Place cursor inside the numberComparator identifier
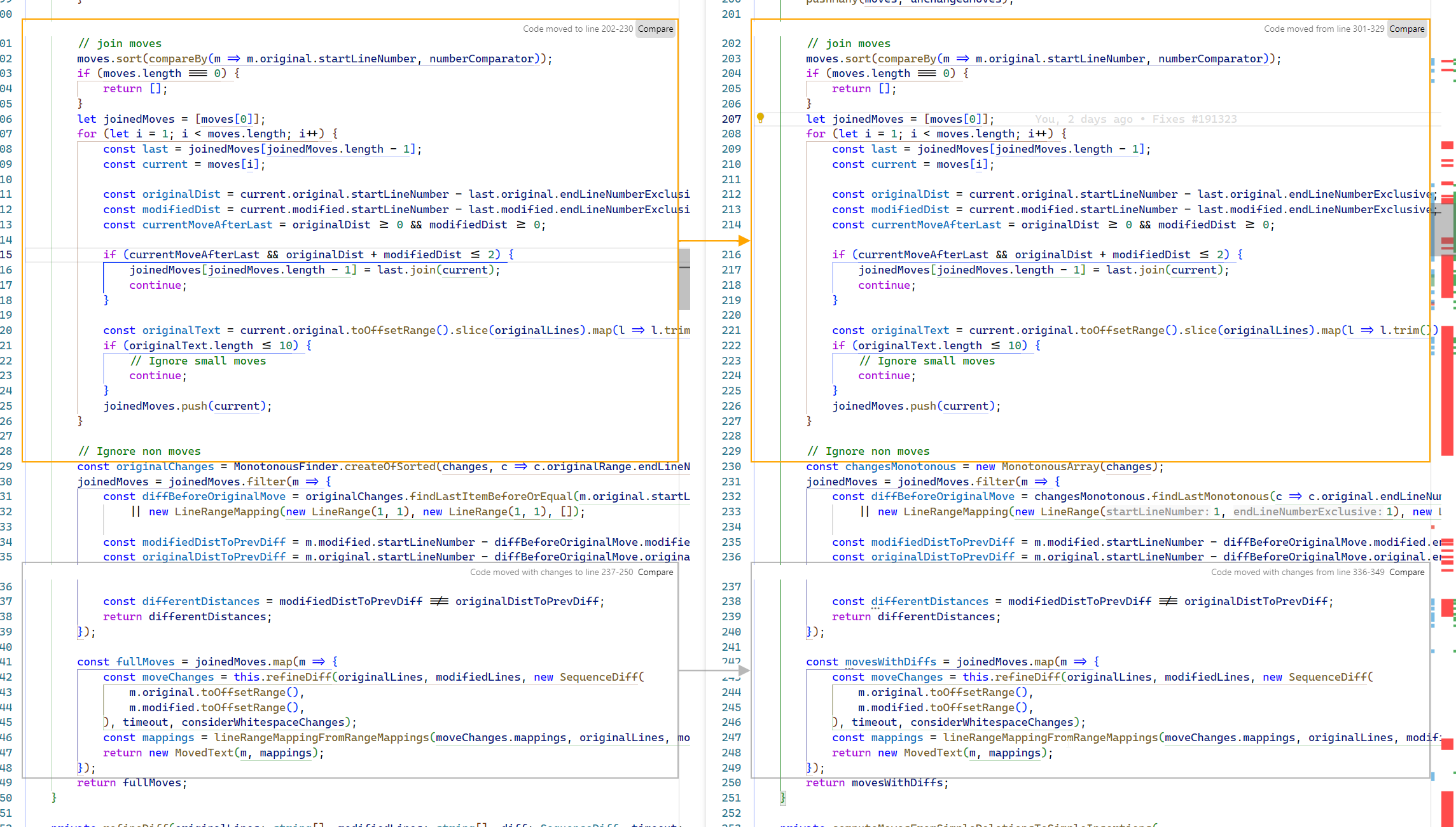 pos(482,59)
